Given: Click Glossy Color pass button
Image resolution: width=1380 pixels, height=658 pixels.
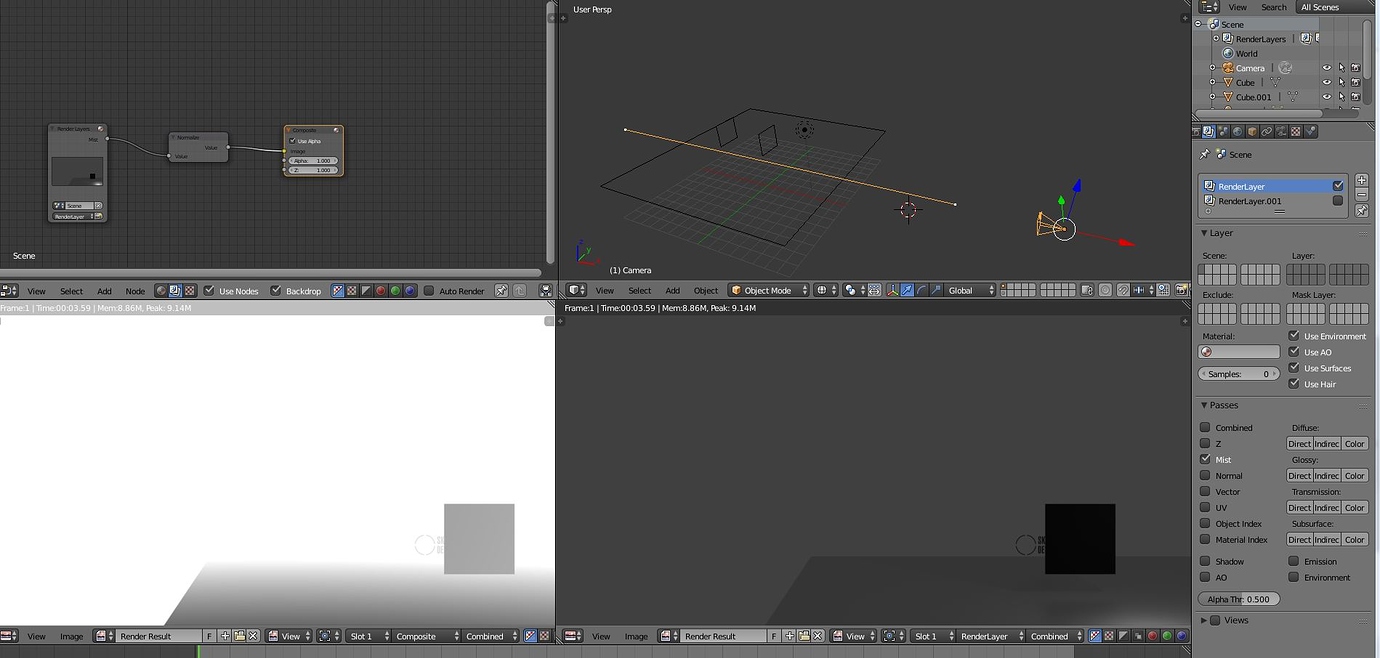Looking at the screenshot, I should 1354,475.
